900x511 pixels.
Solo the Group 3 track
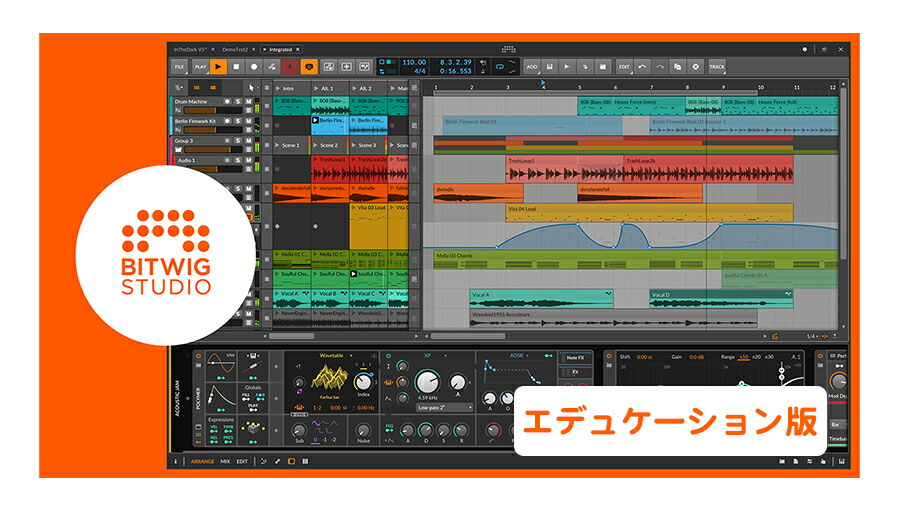coord(238,141)
